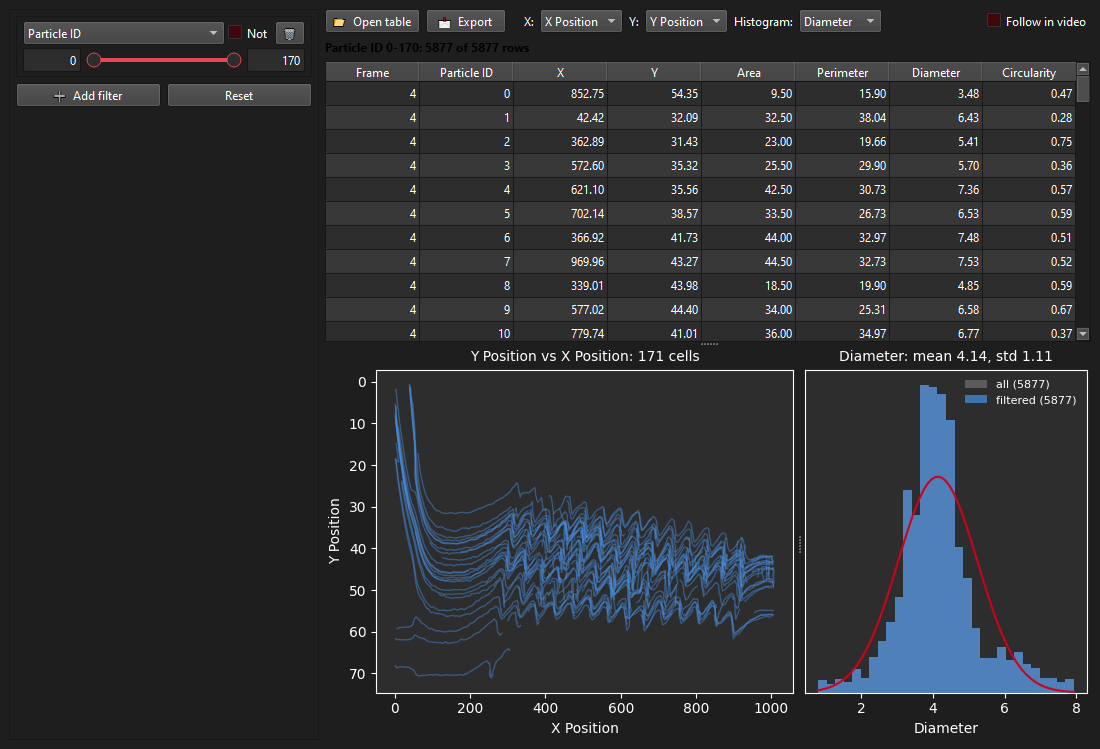Viewport: 1100px width, 749px height.
Task: Select Circularity value 0.75 cell
Action: coord(1029,142)
